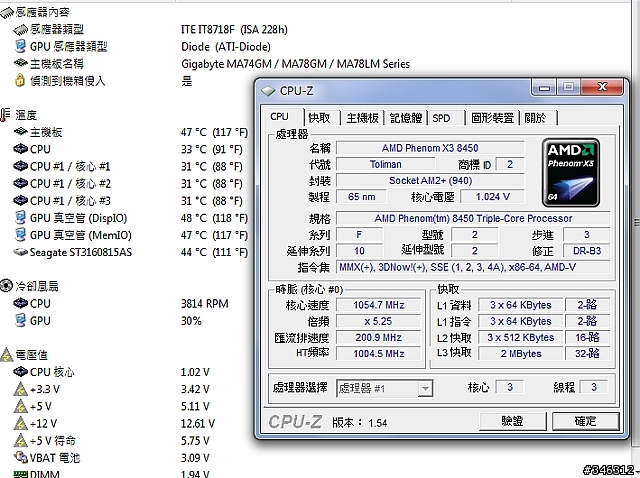Click the CPU 核心 voltage row icon
The image size is (640, 478).
click(x=20, y=372)
